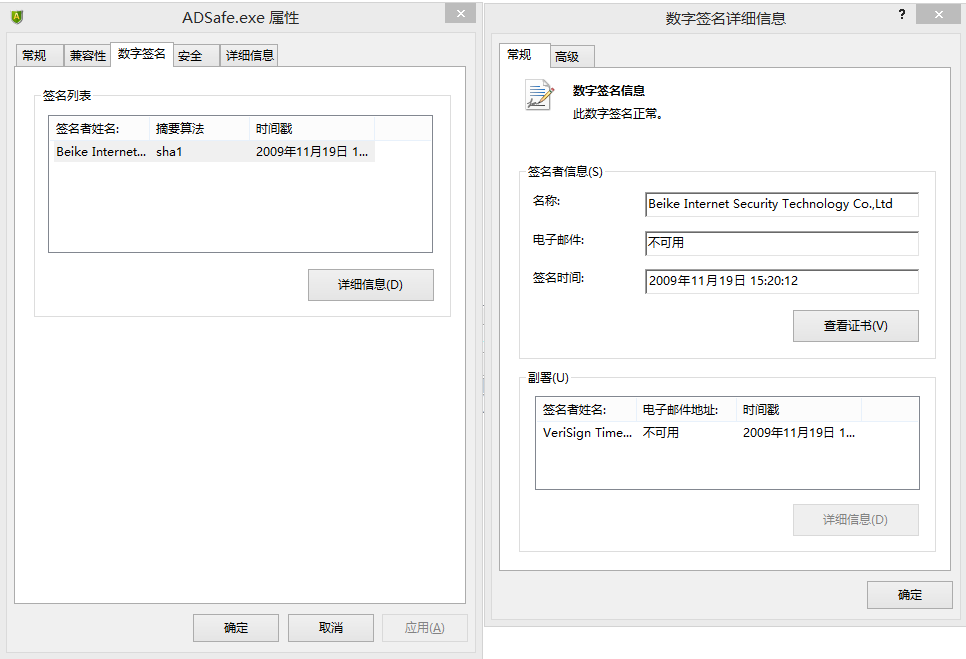966x659 pixels.
Task: Click 确定 in the 数字签名详细信息 dialog
Action: (910, 595)
